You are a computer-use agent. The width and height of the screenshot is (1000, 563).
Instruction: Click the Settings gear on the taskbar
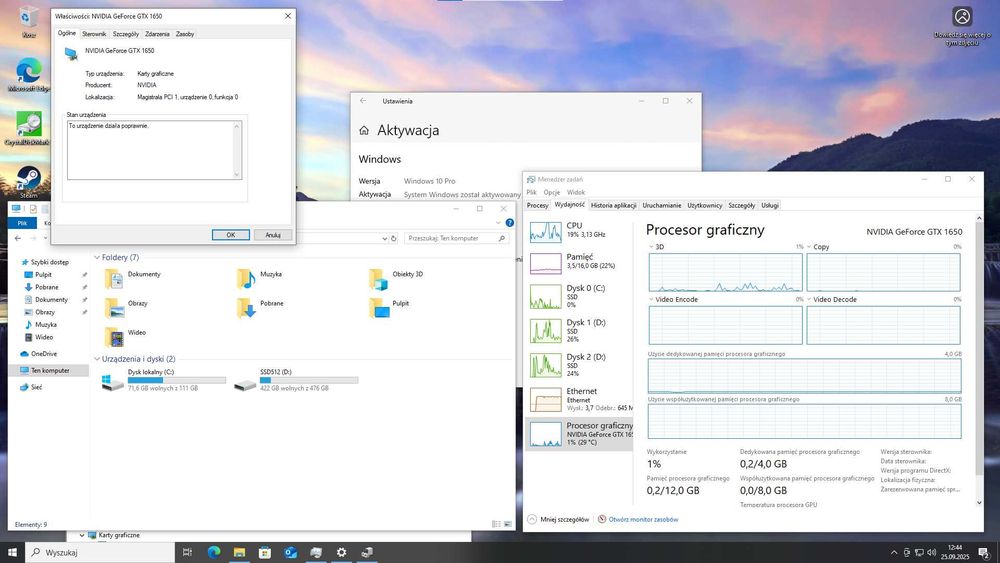pyautogui.click(x=341, y=552)
